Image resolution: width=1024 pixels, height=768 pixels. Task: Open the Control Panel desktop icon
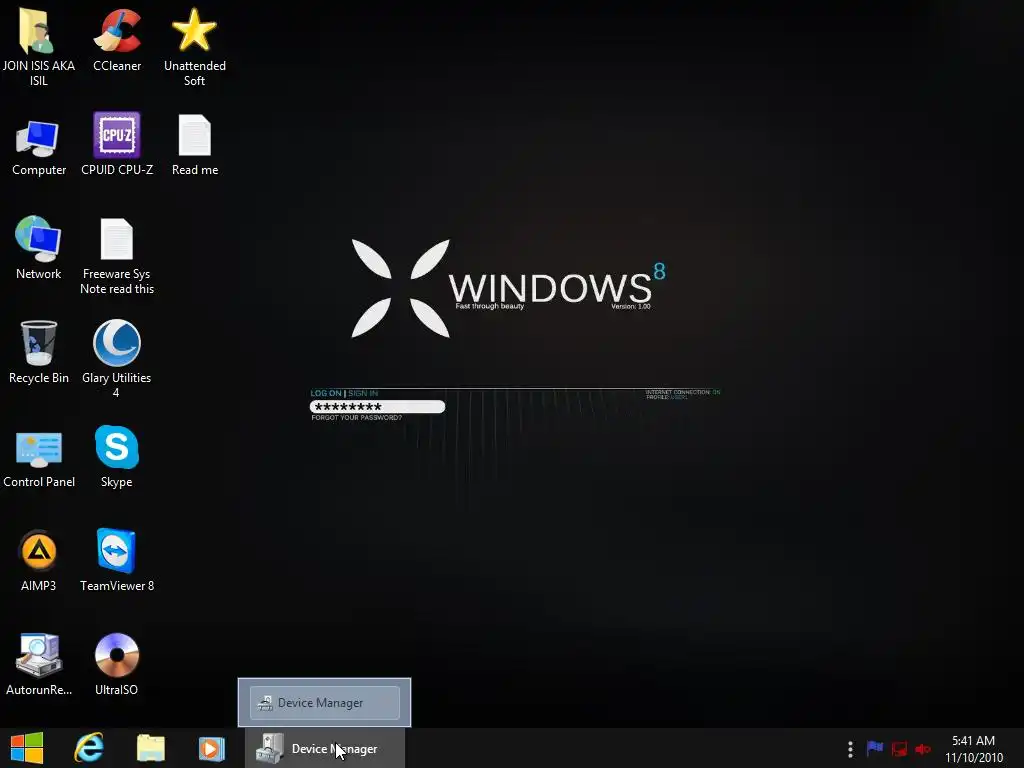(x=39, y=458)
